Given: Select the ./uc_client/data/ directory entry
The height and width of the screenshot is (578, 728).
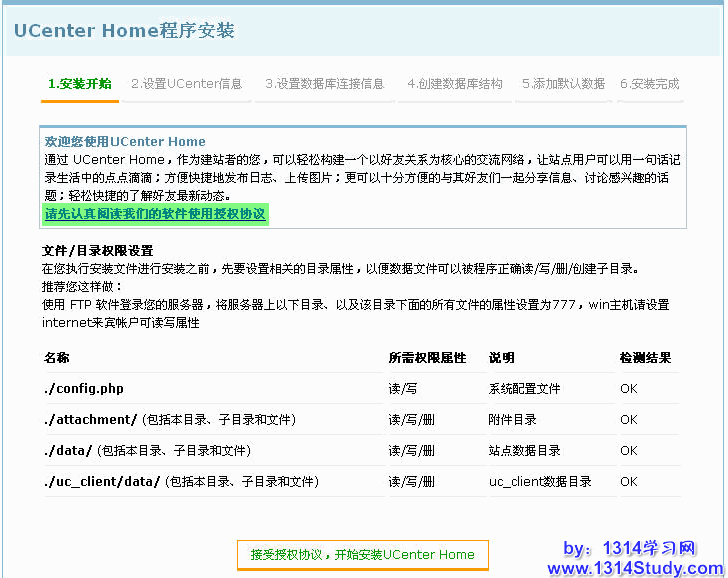Looking at the screenshot, I should pyautogui.click(x=102, y=481).
